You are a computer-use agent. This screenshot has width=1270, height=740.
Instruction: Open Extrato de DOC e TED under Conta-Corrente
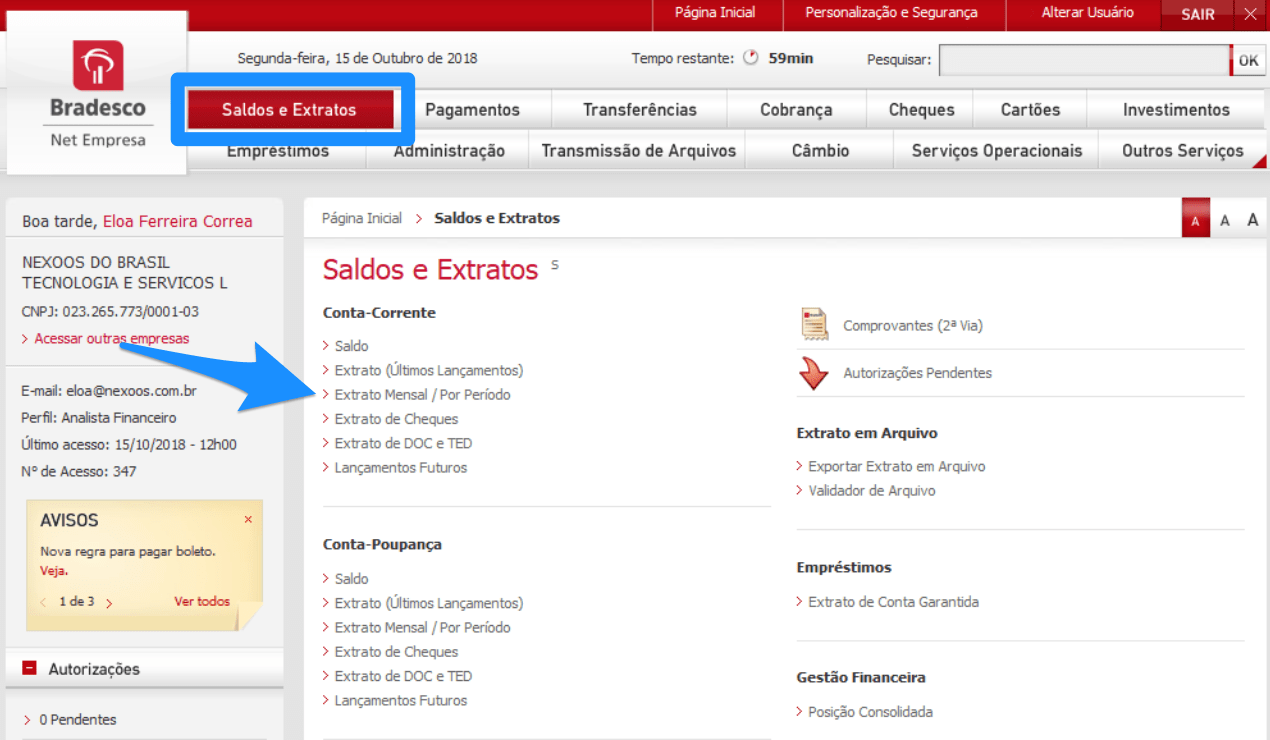pyautogui.click(x=403, y=443)
